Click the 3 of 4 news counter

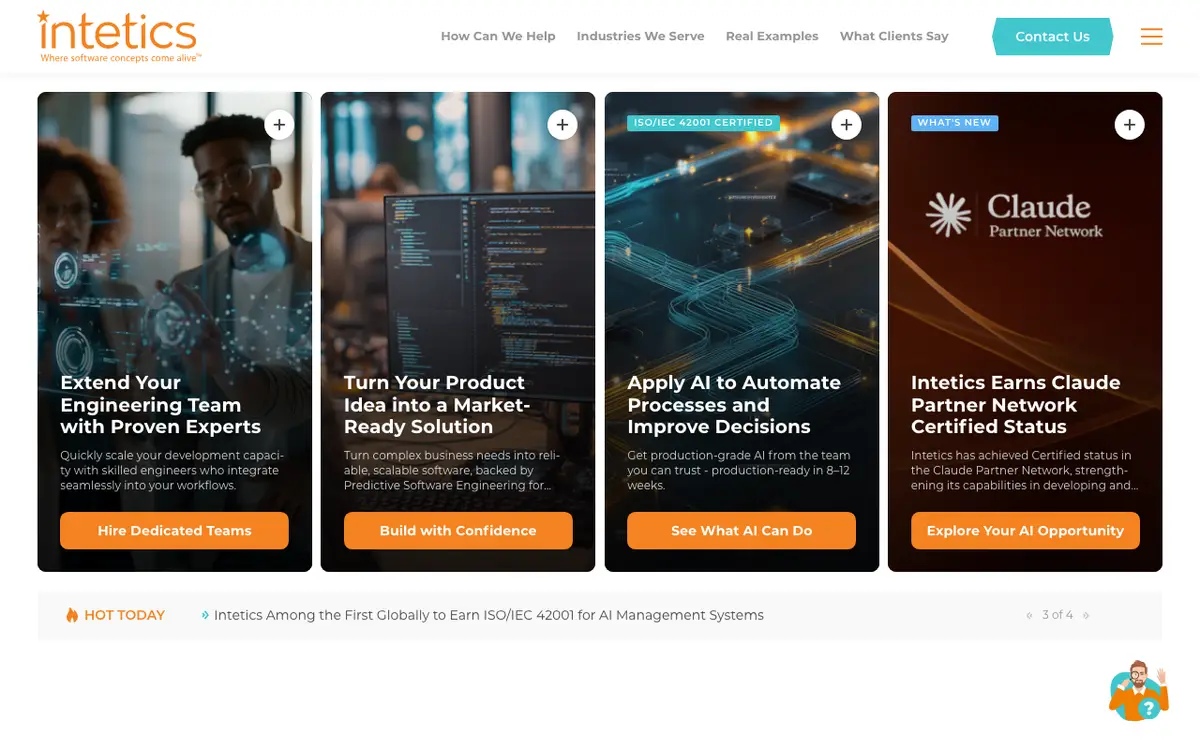tap(1057, 615)
